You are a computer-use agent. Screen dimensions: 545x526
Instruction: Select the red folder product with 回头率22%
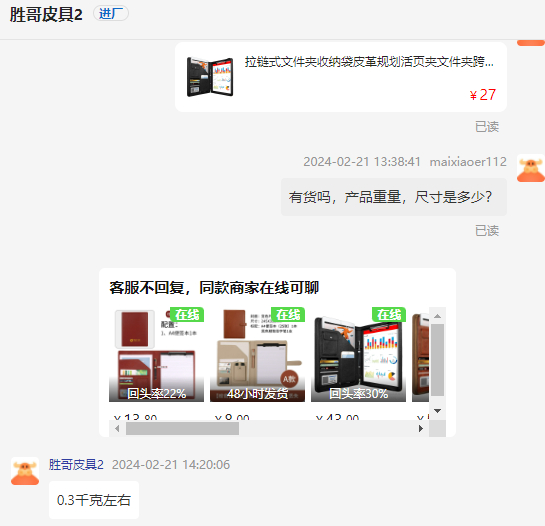point(156,355)
